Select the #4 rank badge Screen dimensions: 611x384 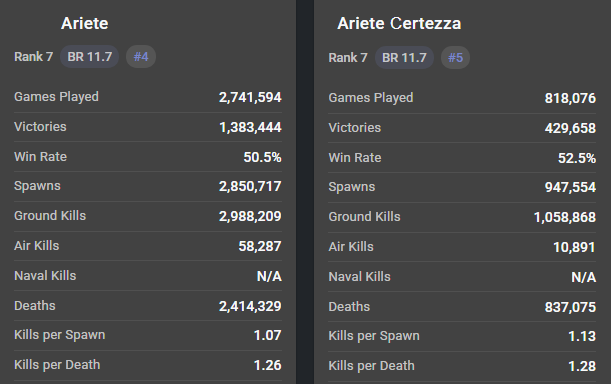tap(141, 57)
